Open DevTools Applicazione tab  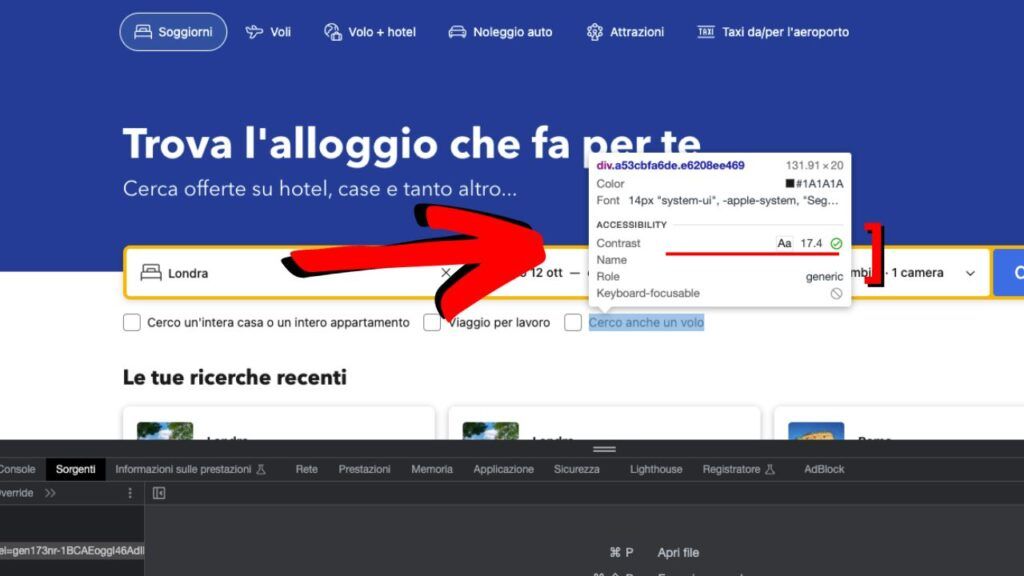pyautogui.click(x=504, y=470)
